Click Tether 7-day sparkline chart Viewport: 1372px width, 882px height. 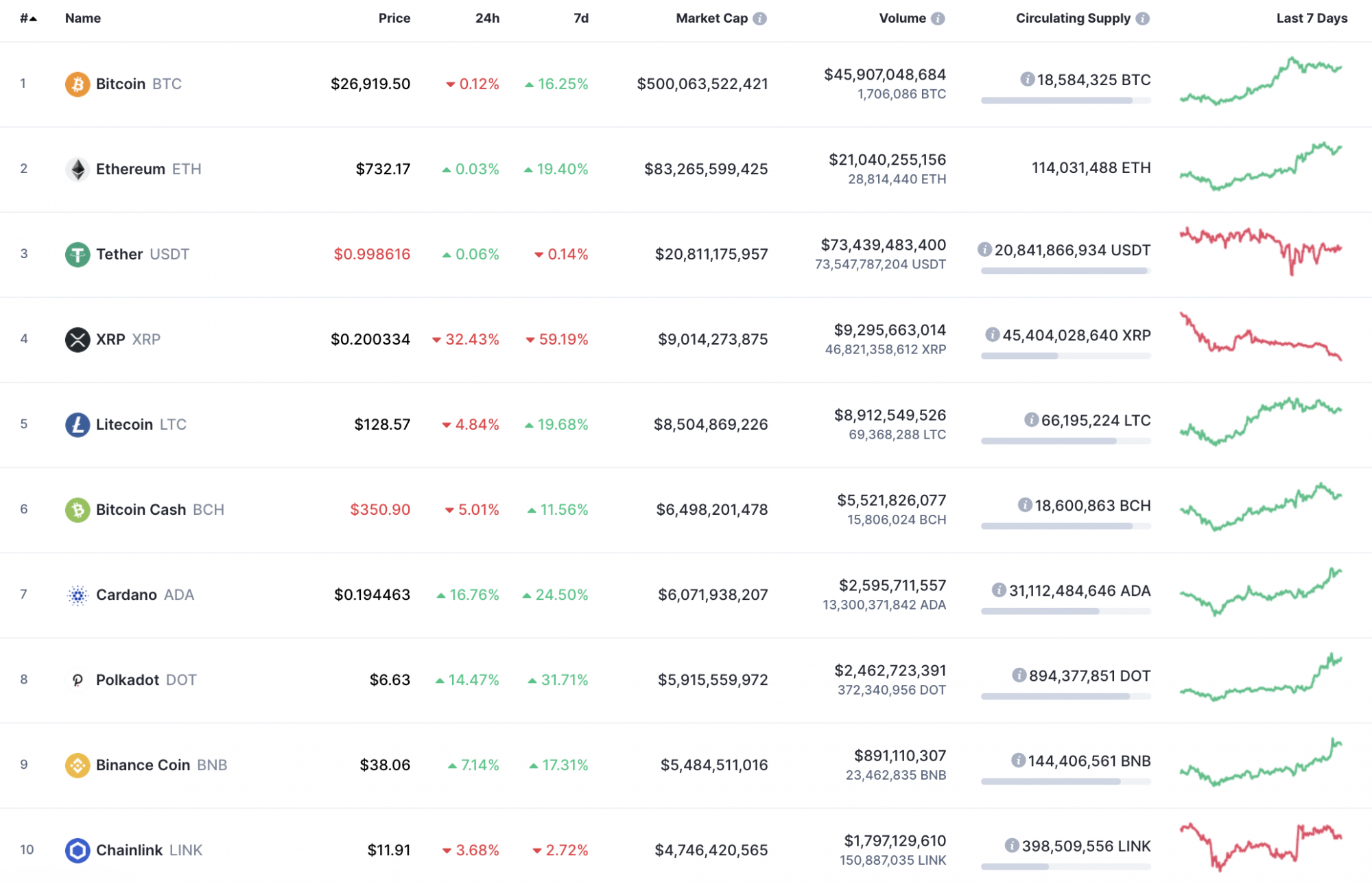pos(1261,251)
